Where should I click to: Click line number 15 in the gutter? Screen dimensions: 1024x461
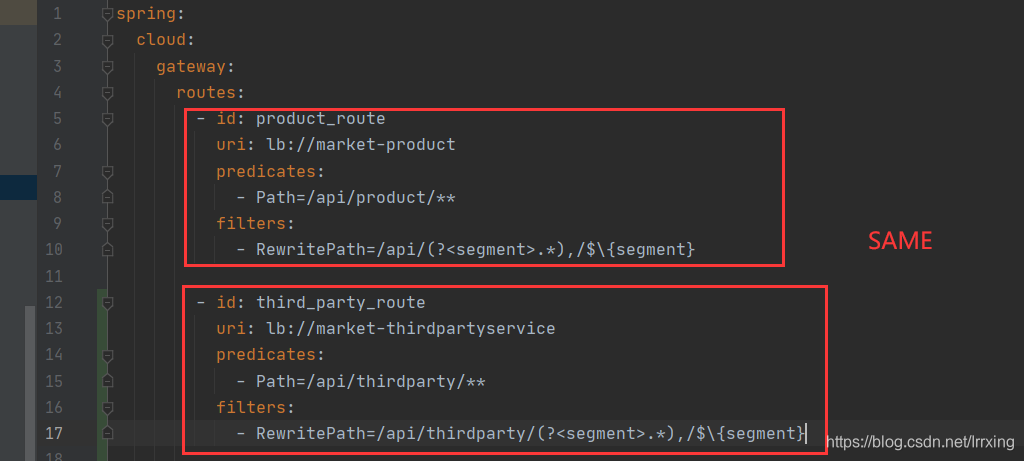53,381
